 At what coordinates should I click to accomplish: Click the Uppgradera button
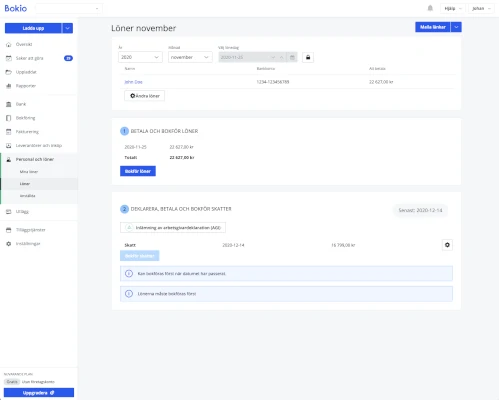[x=39, y=393]
